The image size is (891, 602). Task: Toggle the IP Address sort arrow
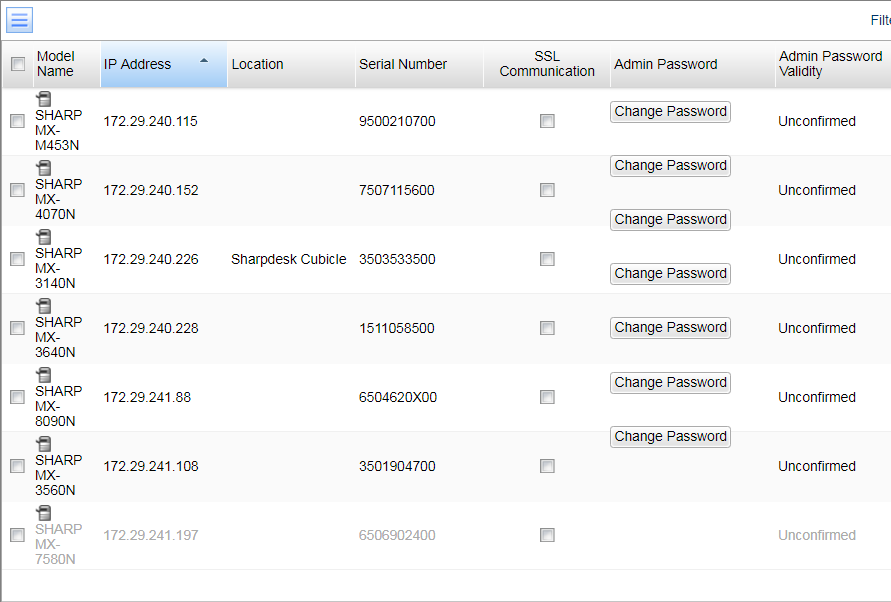(204, 61)
